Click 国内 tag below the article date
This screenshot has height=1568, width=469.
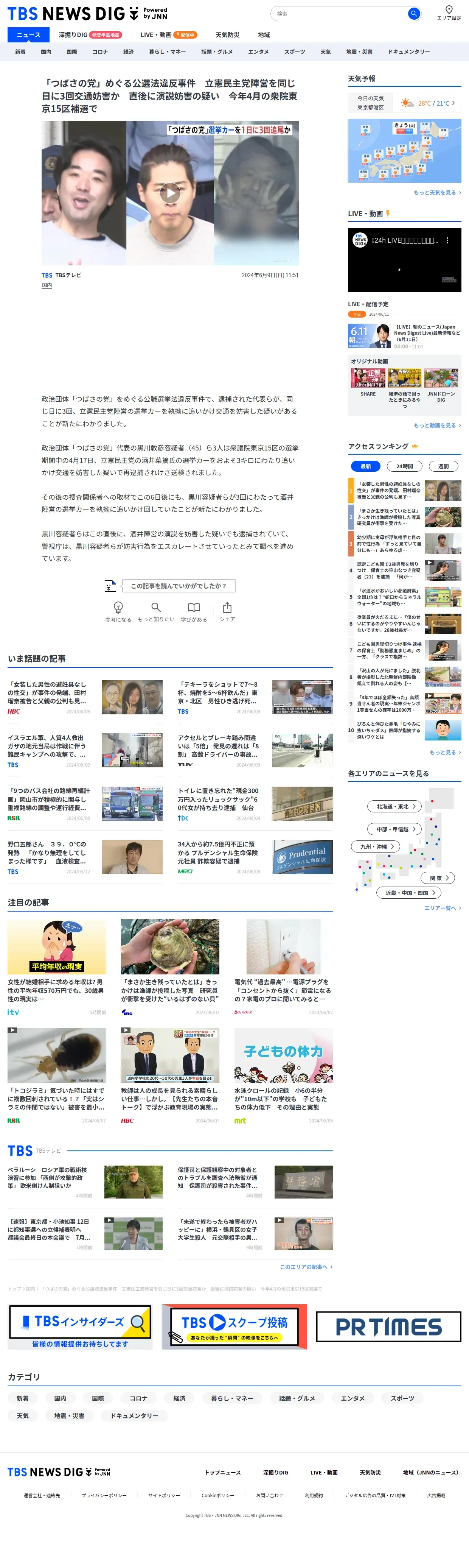tap(46, 285)
